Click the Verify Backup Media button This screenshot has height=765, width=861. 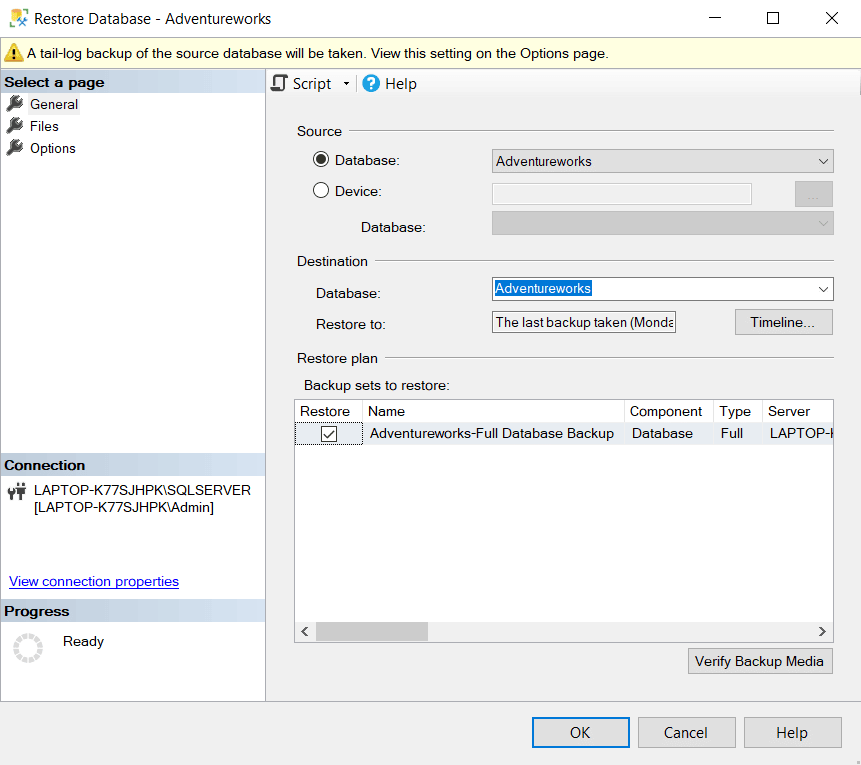(760, 661)
